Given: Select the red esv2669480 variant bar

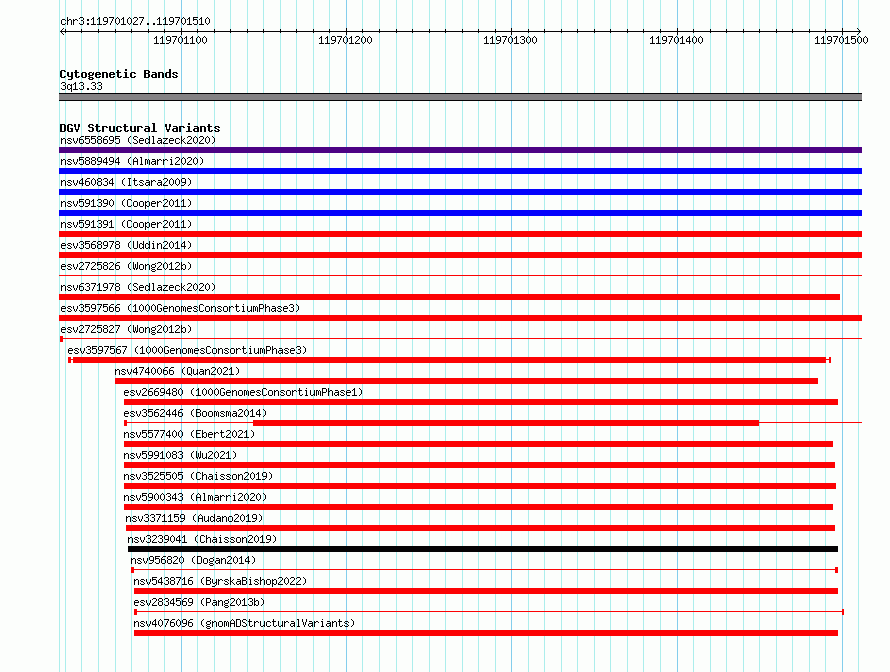Looking at the screenshot, I should [x=481, y=402].
